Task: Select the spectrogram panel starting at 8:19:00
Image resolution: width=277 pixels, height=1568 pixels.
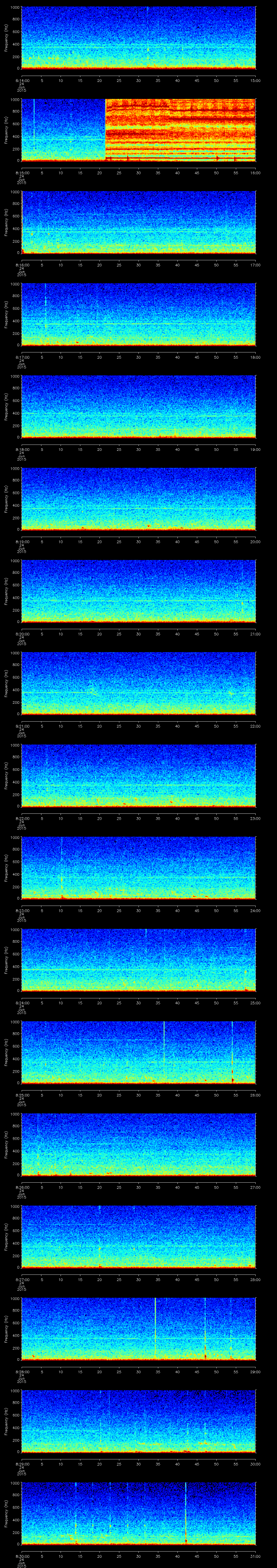Action: pos(138,499)
